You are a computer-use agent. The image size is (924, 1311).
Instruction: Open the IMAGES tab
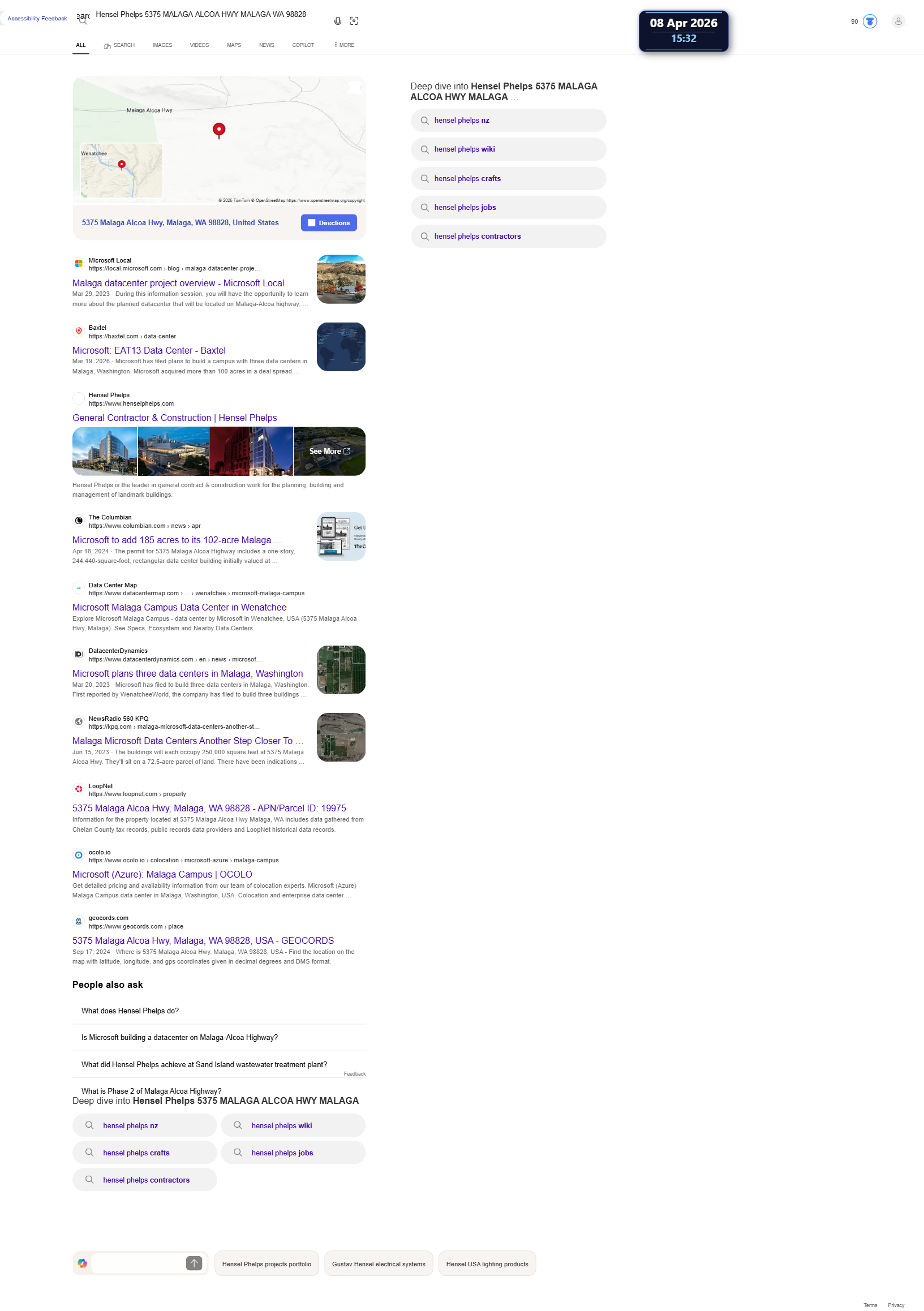tap(162, 45)
